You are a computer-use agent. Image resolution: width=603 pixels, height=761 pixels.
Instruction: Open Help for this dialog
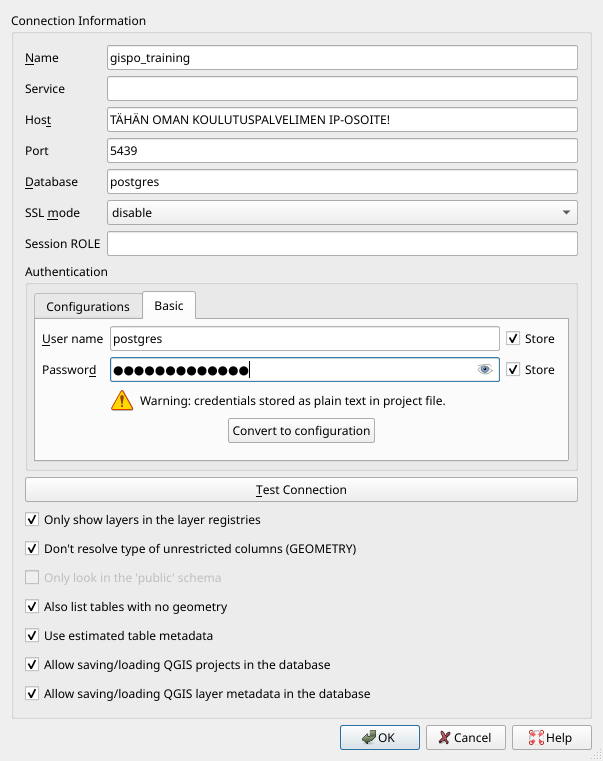545,737
